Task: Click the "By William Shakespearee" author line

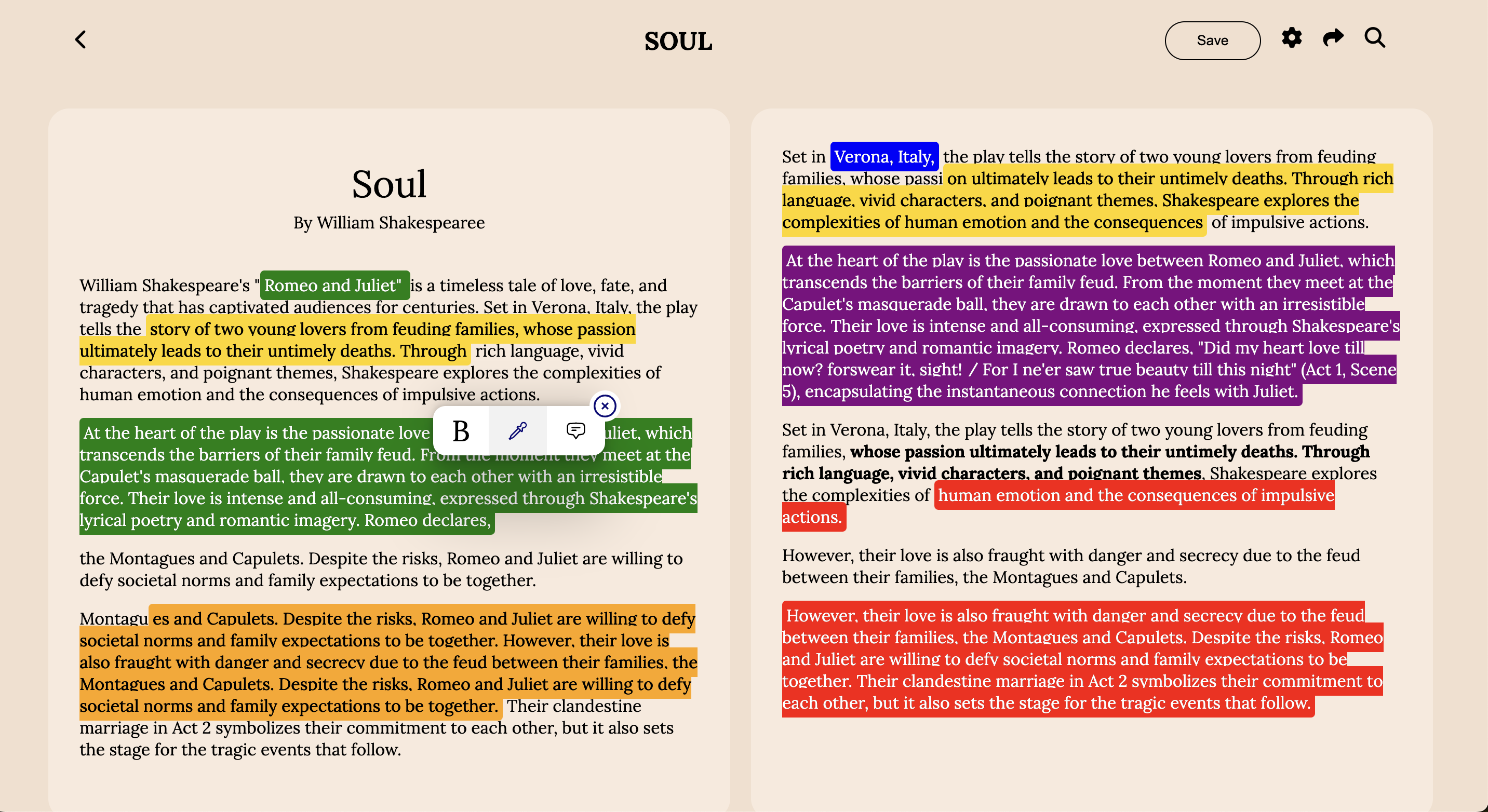Action: (389, 223)
